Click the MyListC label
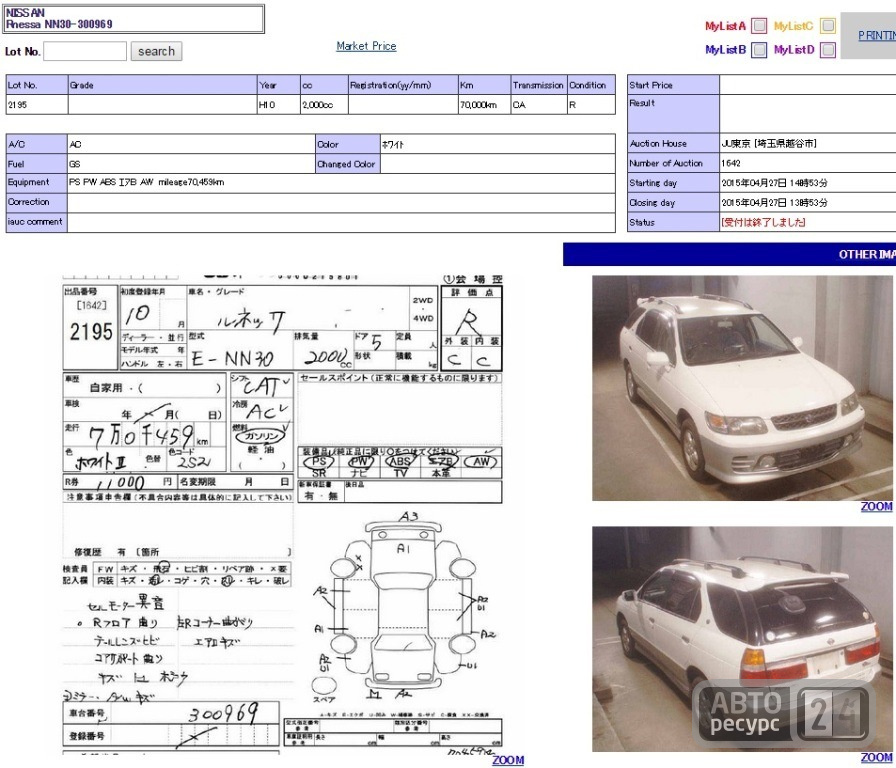 click(x=793, y=26)
